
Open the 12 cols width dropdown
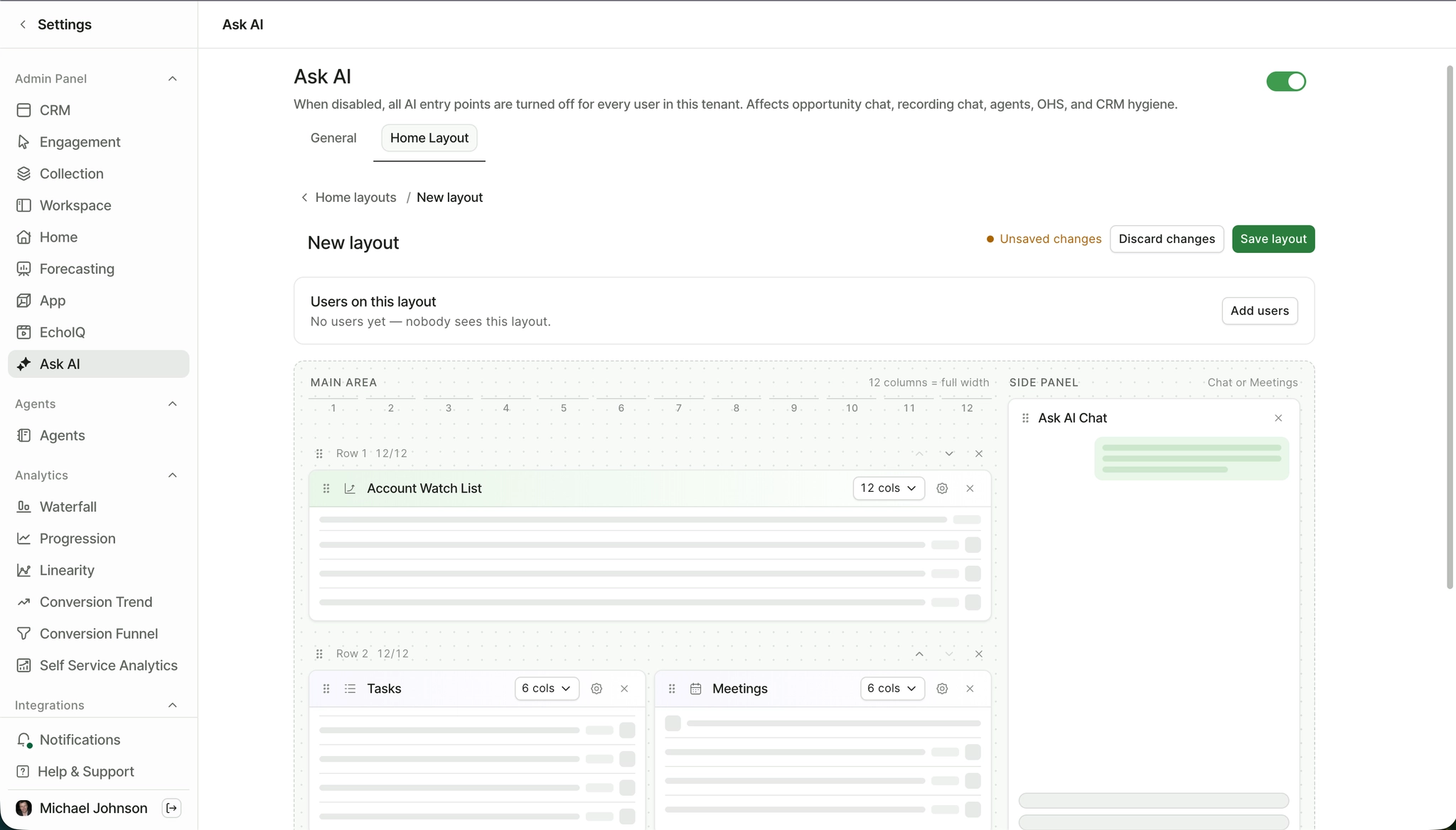(x=889, y=488)
